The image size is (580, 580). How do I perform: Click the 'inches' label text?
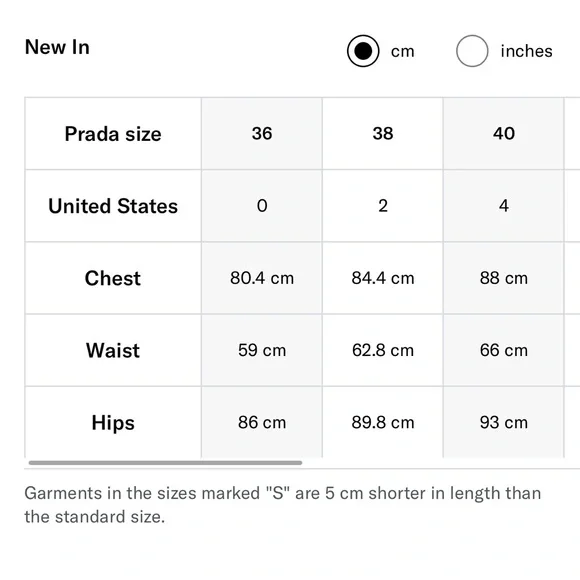tap(526, 51)
